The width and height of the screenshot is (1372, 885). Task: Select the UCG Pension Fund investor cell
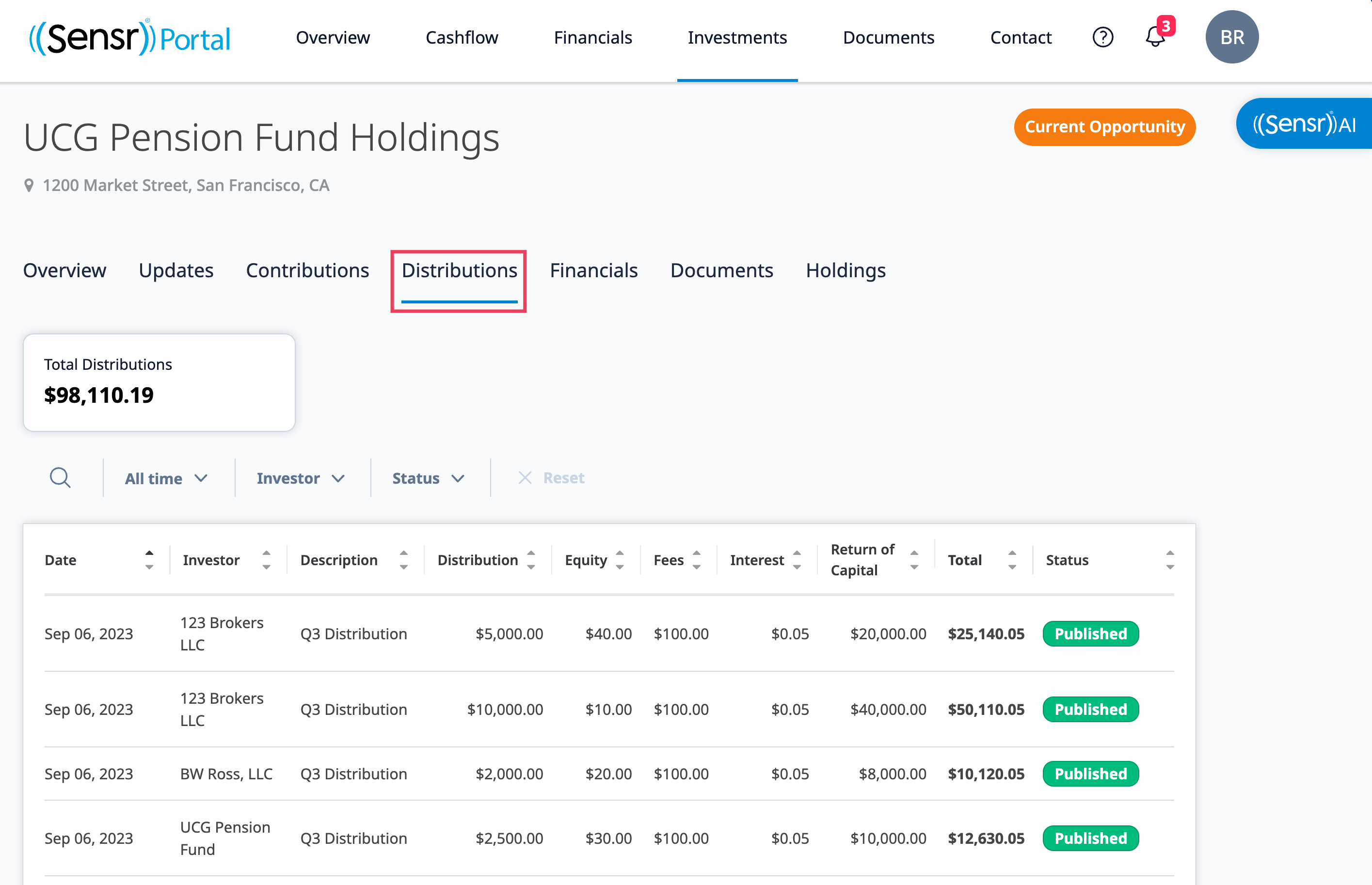[x=225, y=838]
